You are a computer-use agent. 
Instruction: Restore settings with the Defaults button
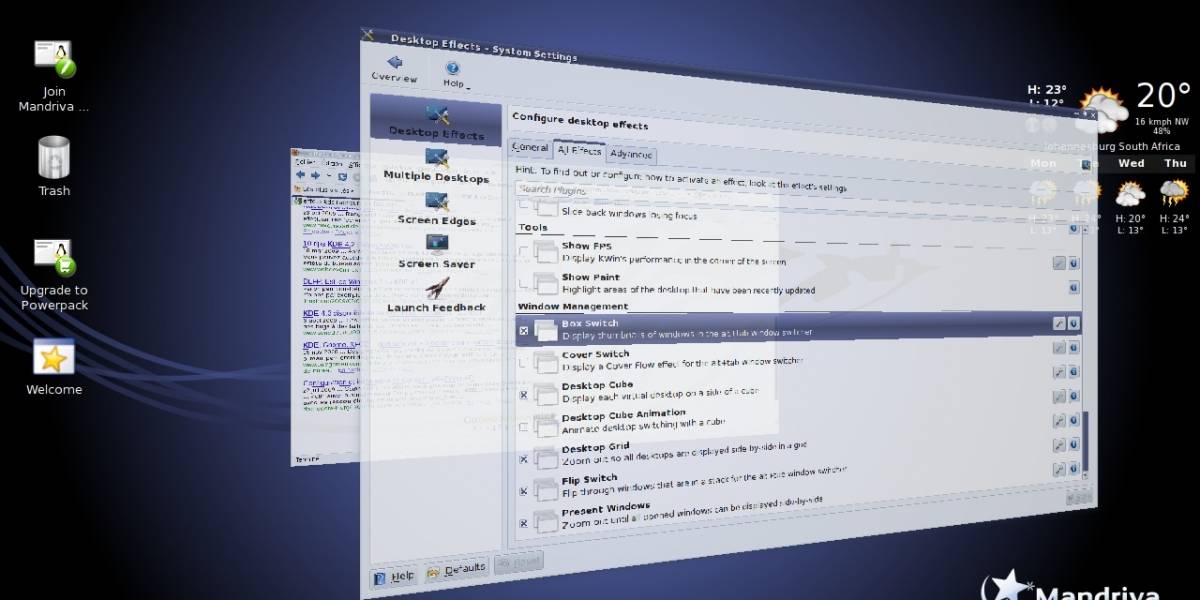457,570
